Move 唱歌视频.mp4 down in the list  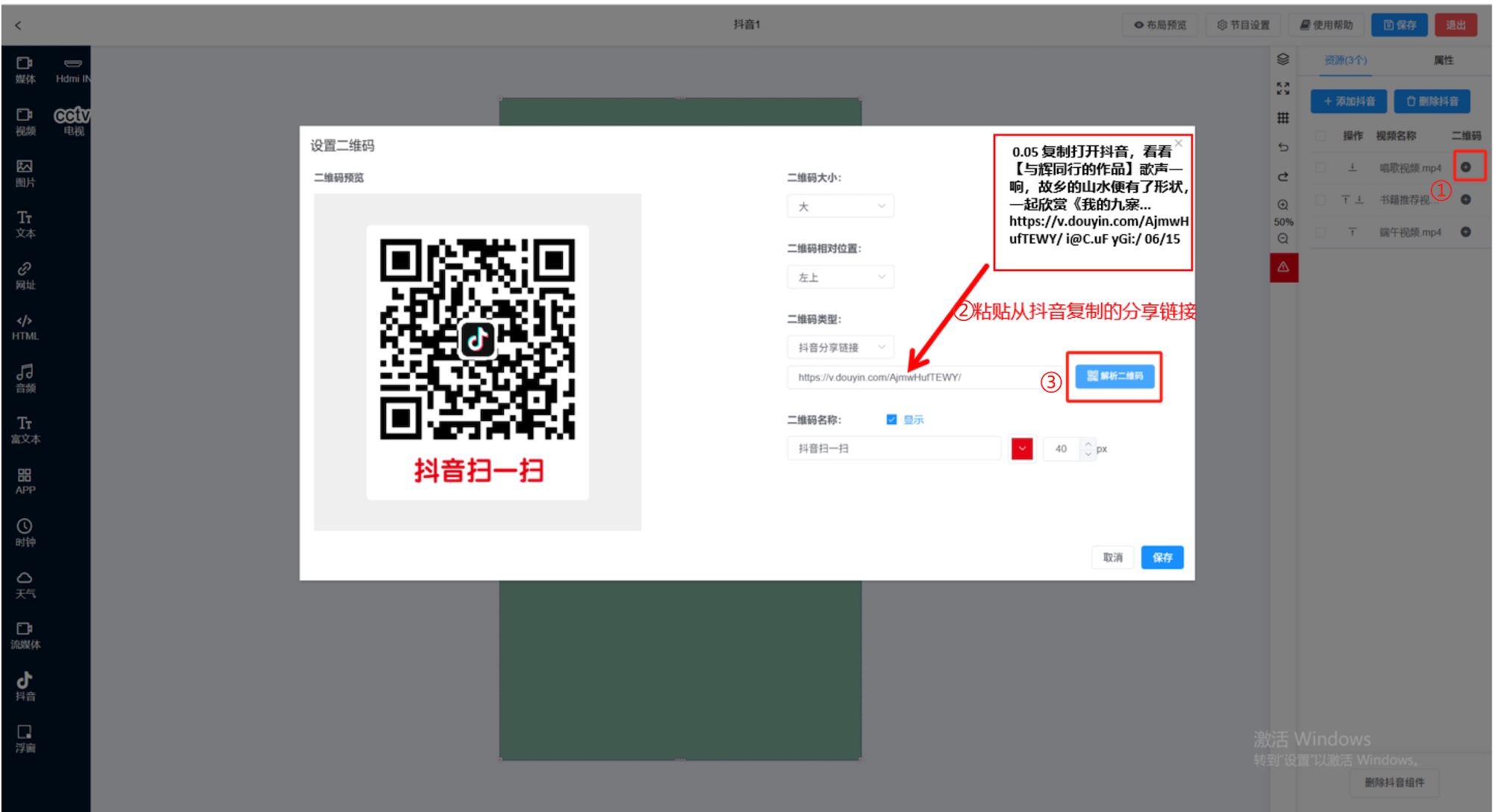[x=1352, y=167]
